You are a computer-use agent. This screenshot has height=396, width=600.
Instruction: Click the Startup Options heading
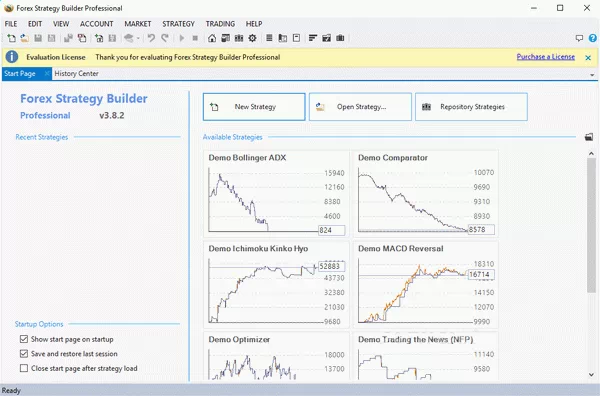click(x=39, y=324)
